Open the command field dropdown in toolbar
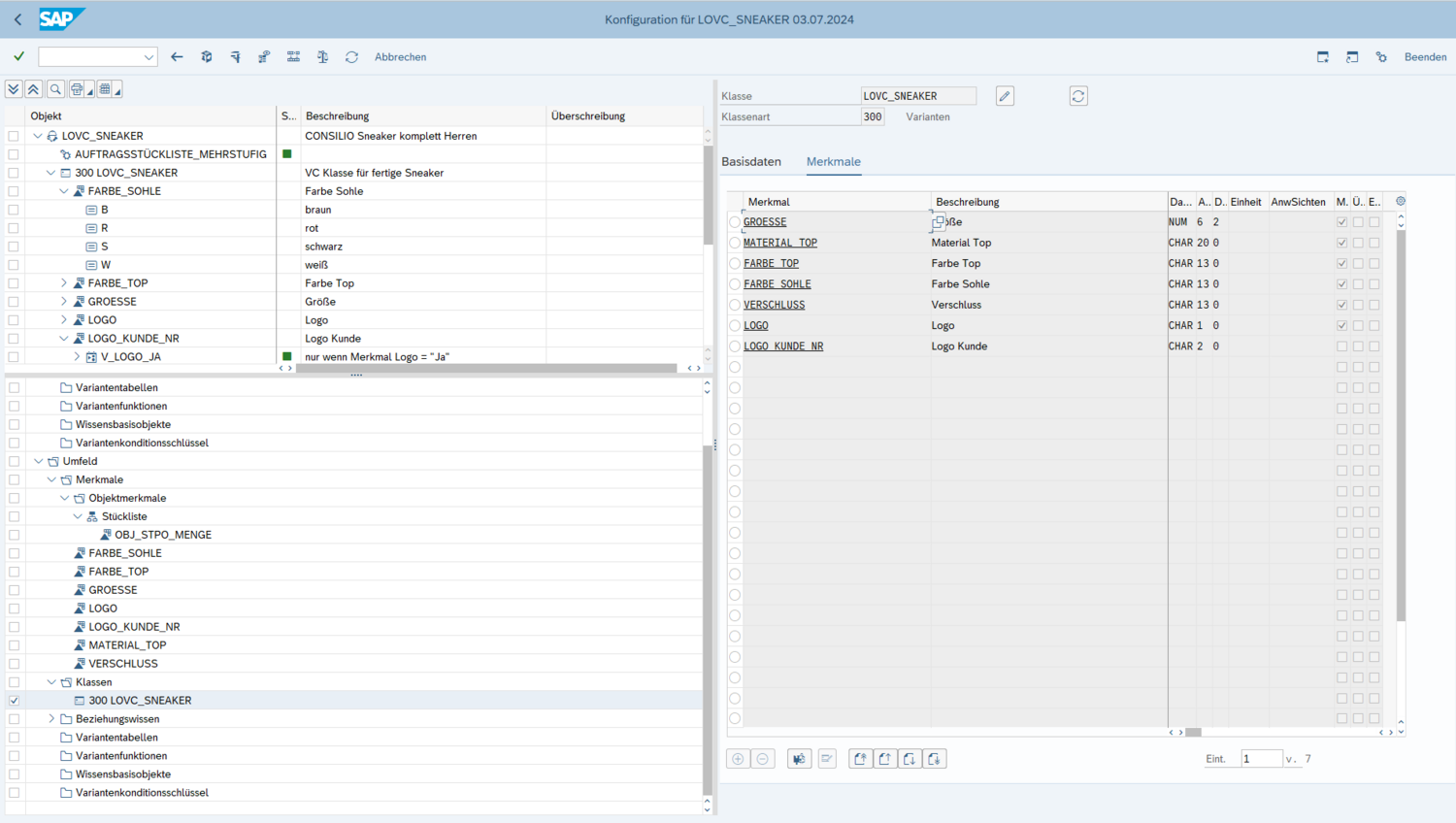Image resolution: width=1456 pixels, height=823 pixels. pyautogui.click(x=149, y=57)
